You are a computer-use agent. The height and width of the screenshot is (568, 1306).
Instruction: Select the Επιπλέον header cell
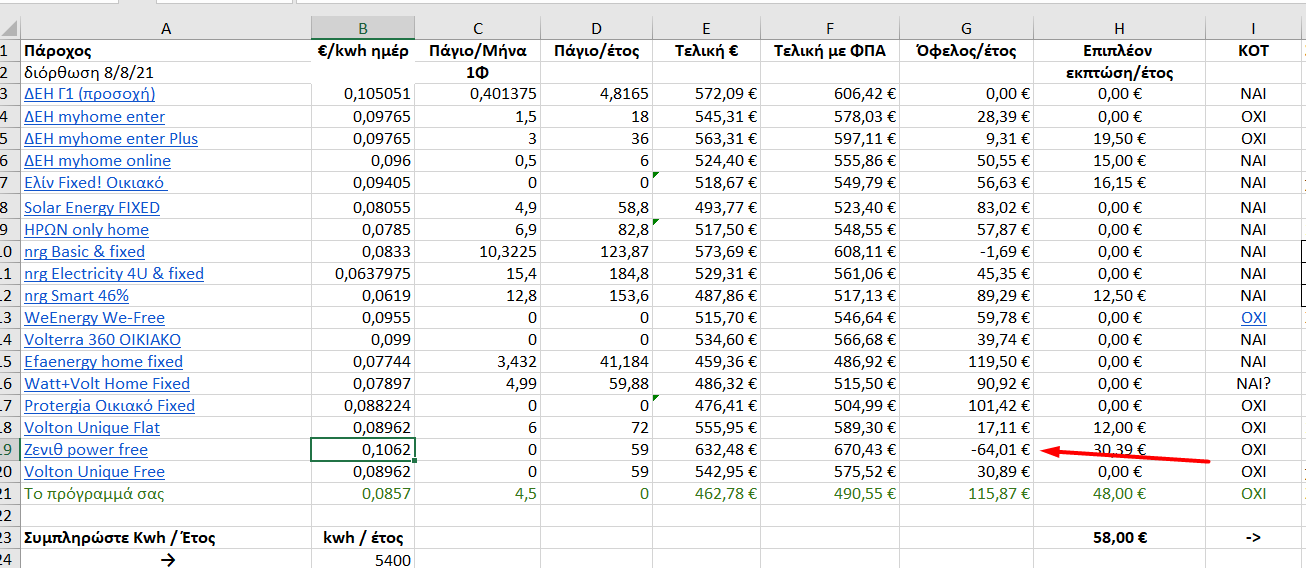(1119, 51)
